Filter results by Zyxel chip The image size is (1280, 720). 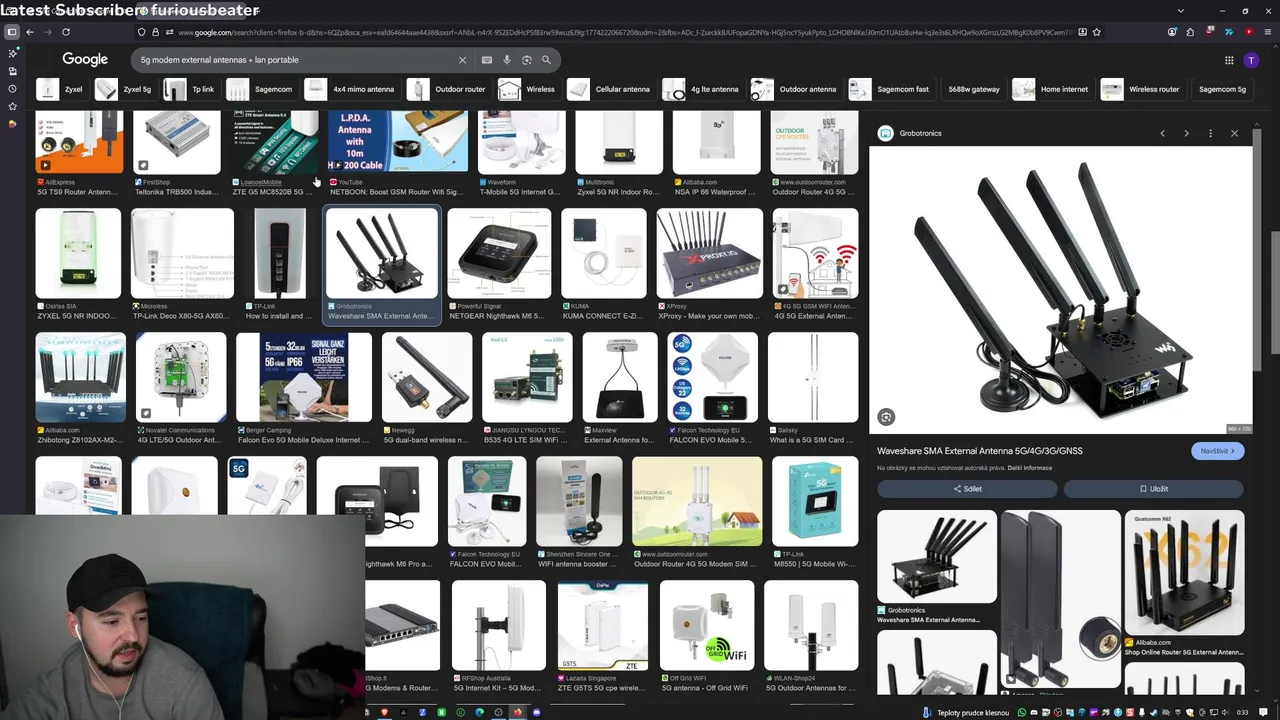coord(62,89)
